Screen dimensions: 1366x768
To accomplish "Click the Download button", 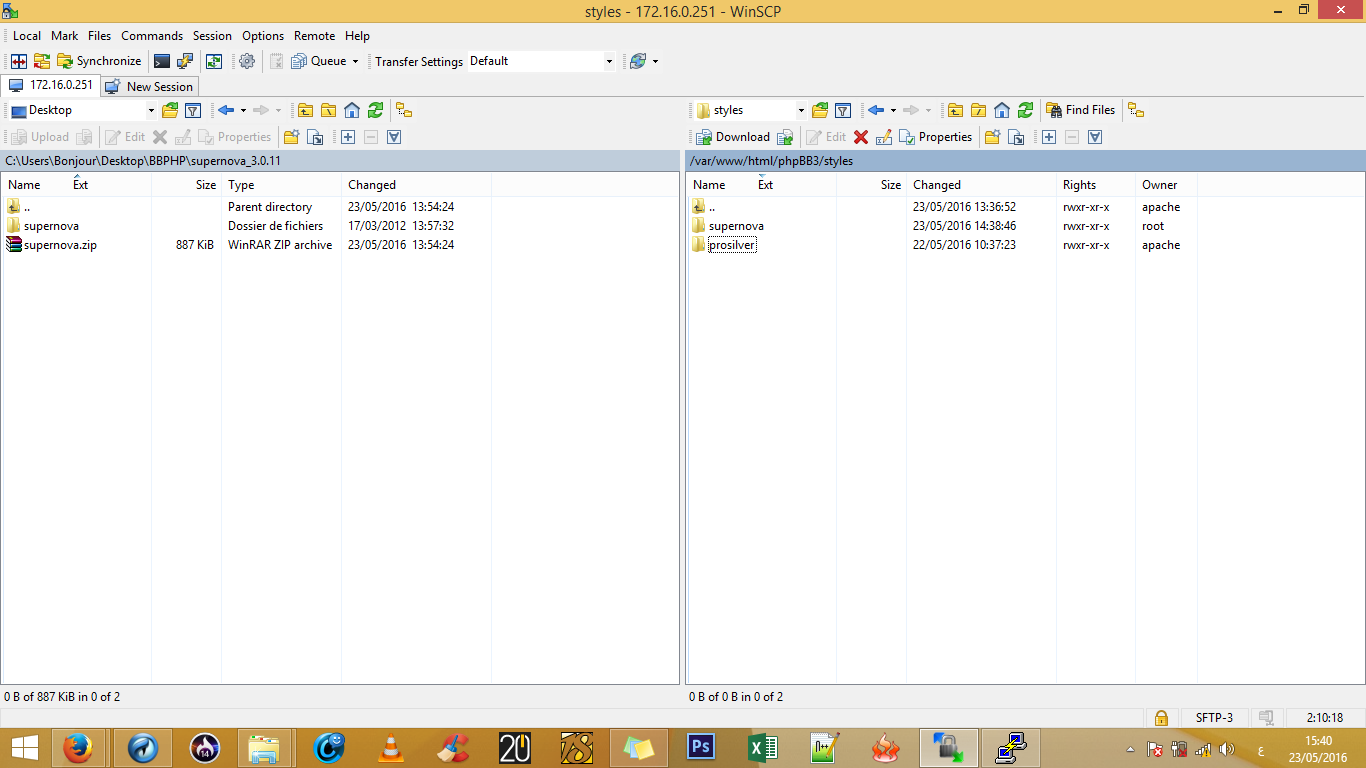I will 733,137.
